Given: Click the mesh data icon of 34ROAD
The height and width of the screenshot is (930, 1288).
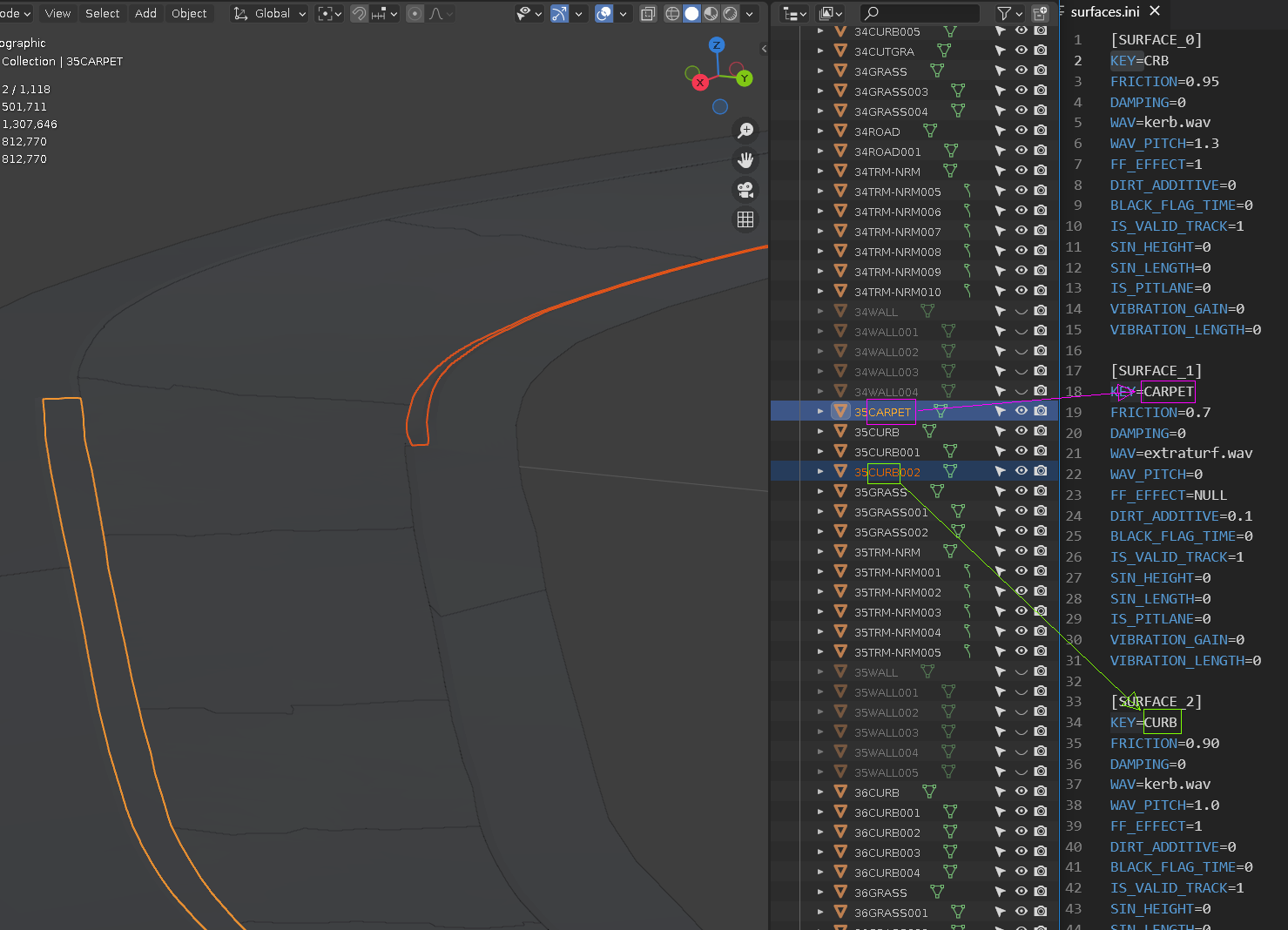Looking at the screenshot, I should tap(930, 131).
